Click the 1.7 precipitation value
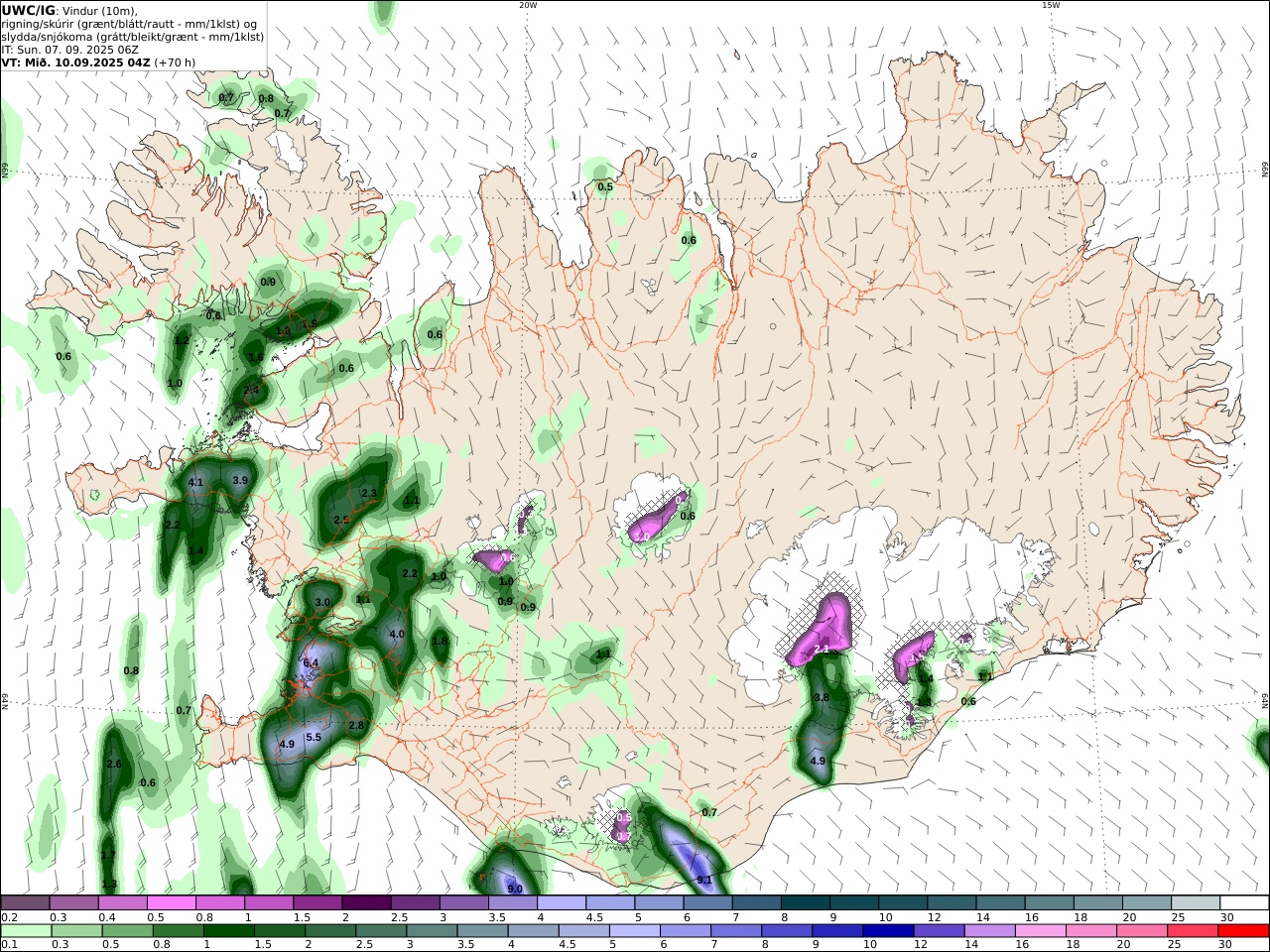Screen dimensions: 1270x952 pos(108,855)
